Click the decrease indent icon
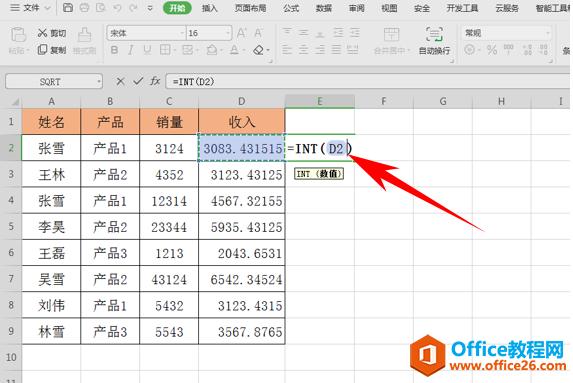 [x=338, y=33]
